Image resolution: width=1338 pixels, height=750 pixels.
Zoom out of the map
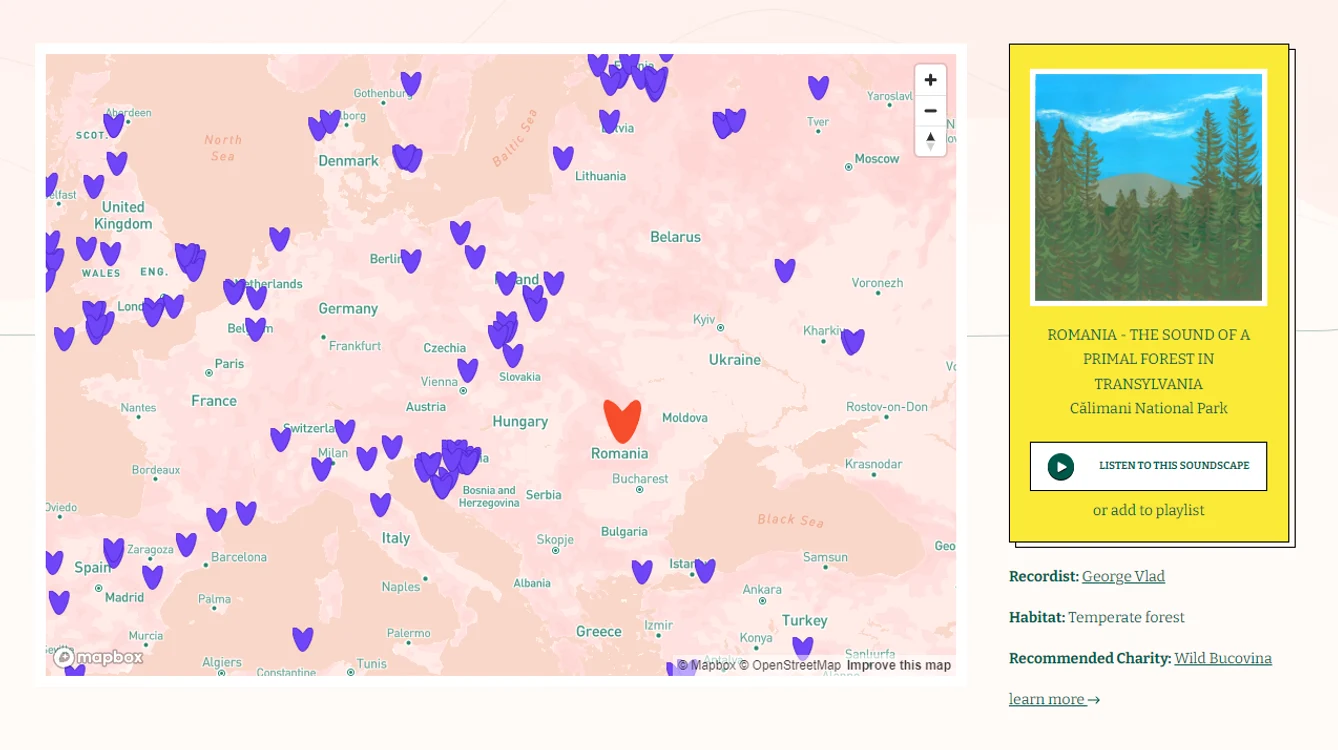pyautogui.click(x=930, y=110)
